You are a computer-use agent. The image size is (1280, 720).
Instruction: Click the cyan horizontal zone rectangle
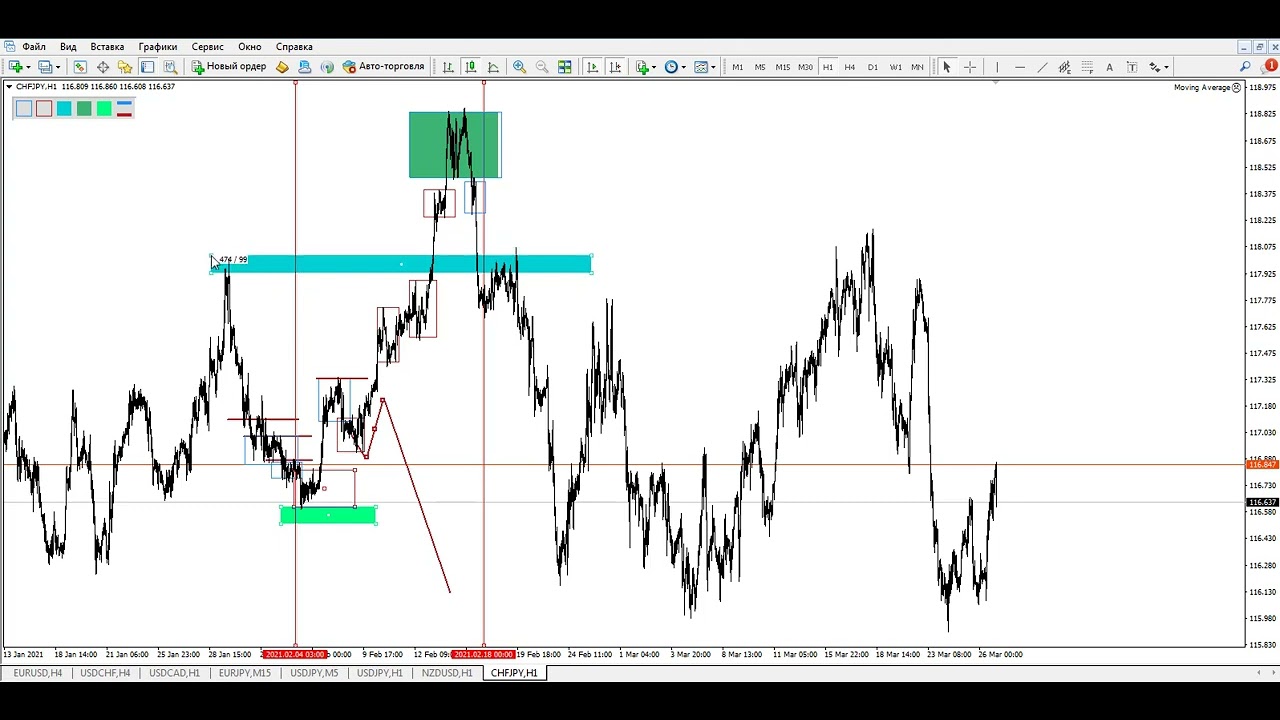401,264
